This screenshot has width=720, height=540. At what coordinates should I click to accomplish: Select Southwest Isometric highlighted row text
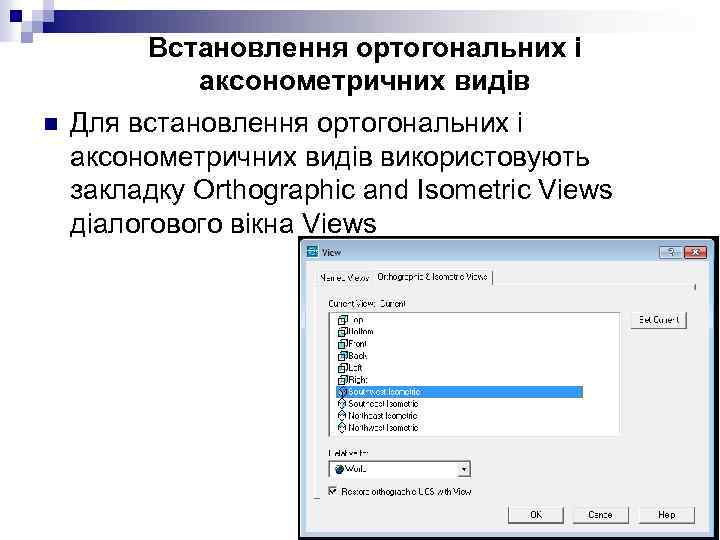point(384,392)
